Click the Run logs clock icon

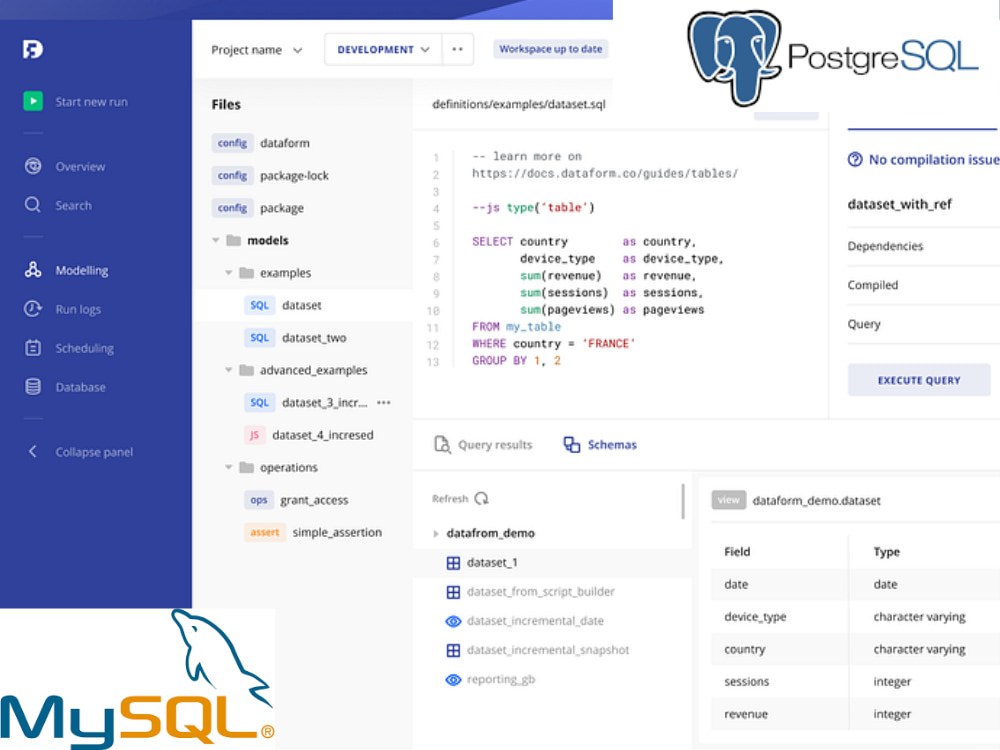point(33,309)
